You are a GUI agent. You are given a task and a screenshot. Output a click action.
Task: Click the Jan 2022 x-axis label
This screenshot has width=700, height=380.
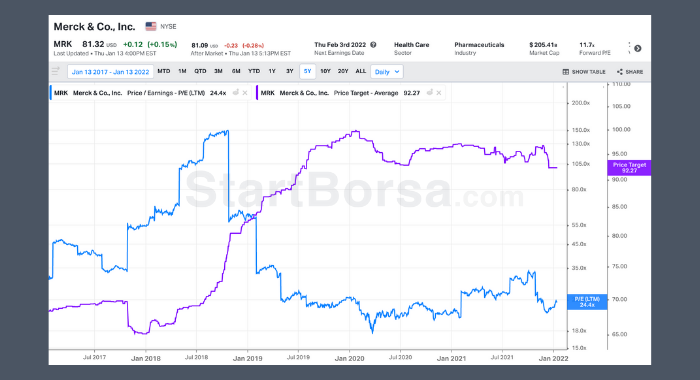[x=554, y=358]
